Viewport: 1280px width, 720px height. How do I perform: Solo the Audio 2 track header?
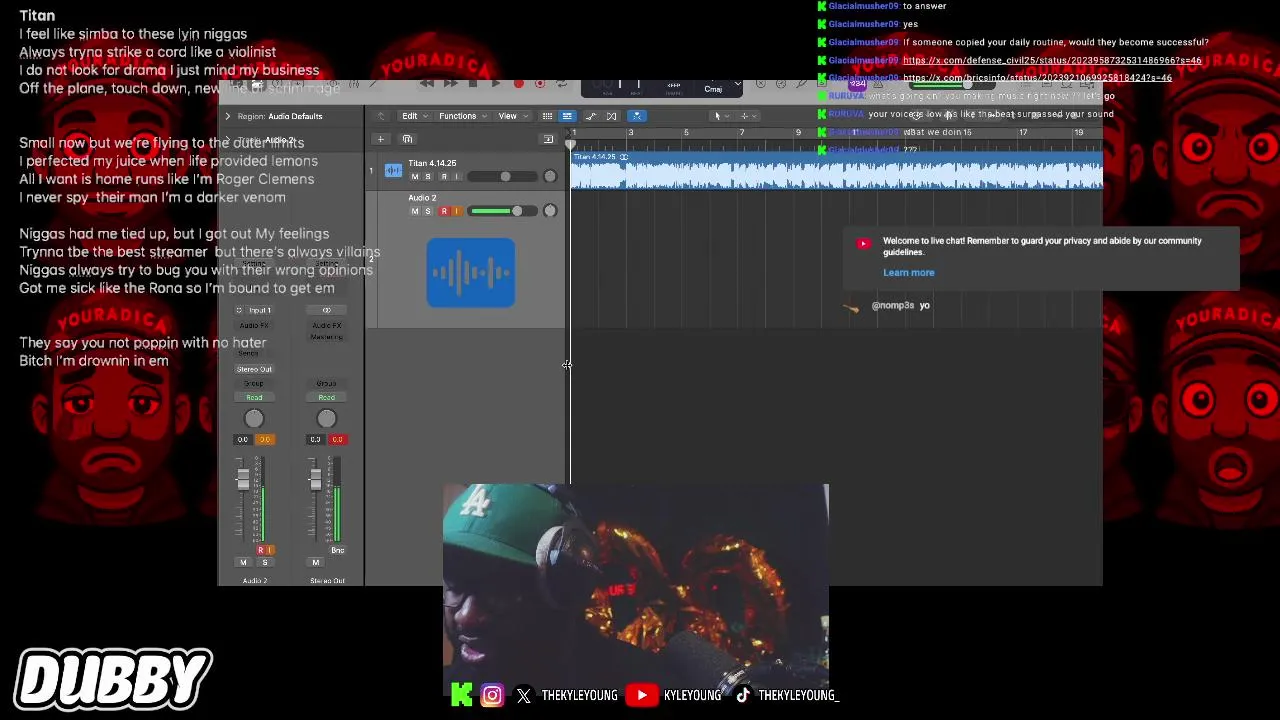click(428, 211)
